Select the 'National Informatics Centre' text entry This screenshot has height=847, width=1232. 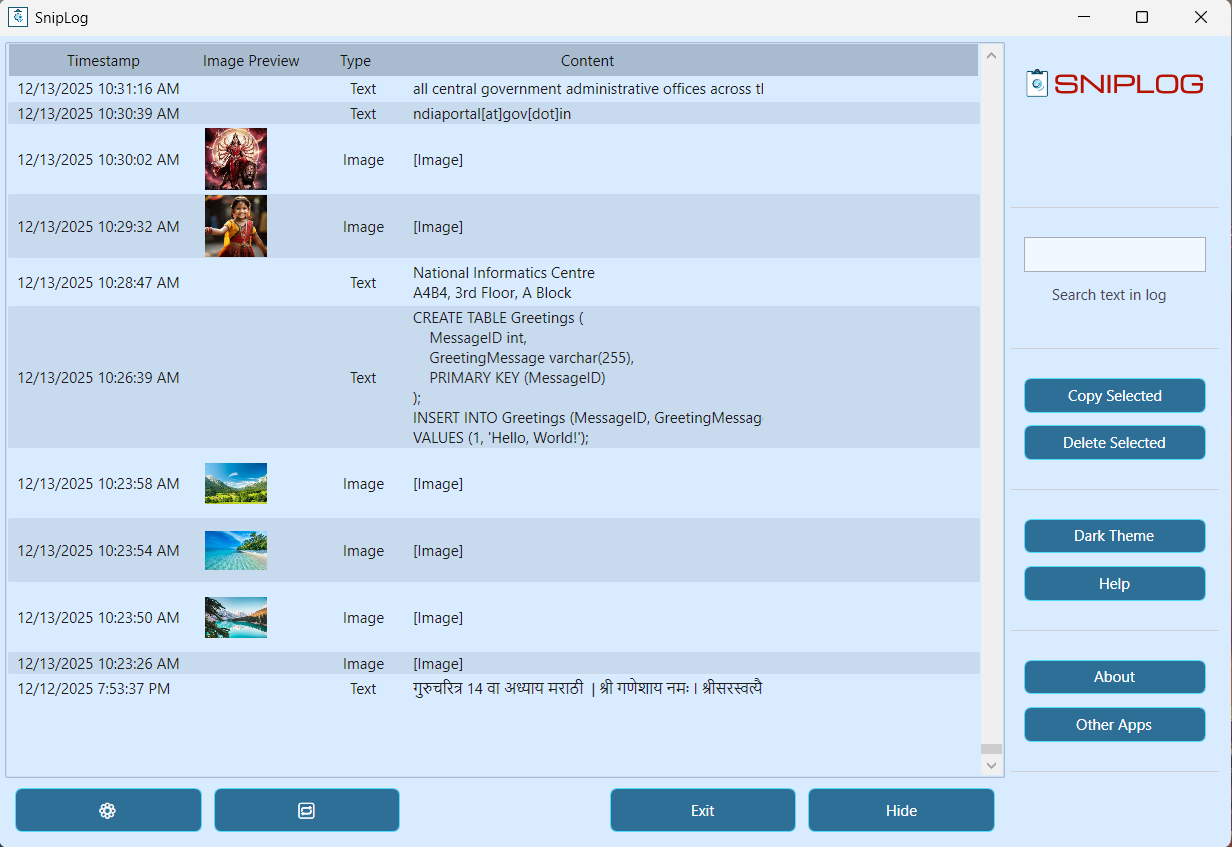(494, 283)
